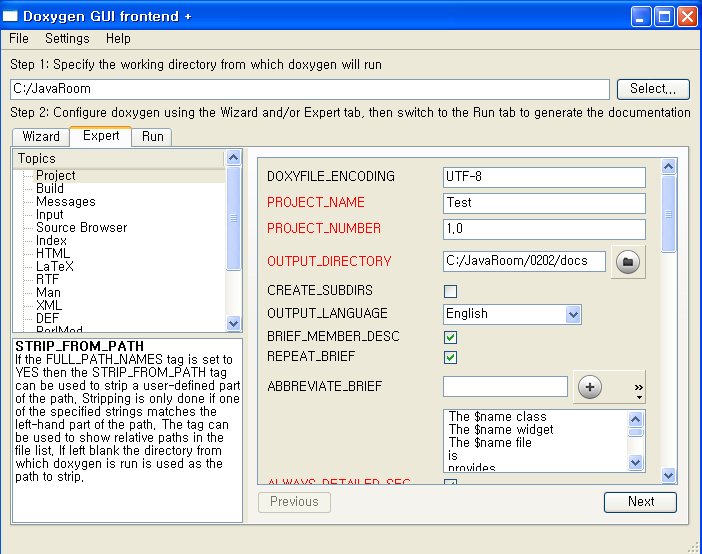Click the settings panel scroll up arrow
This screenshot has height=554, width=702.
[x=668, y=167]
